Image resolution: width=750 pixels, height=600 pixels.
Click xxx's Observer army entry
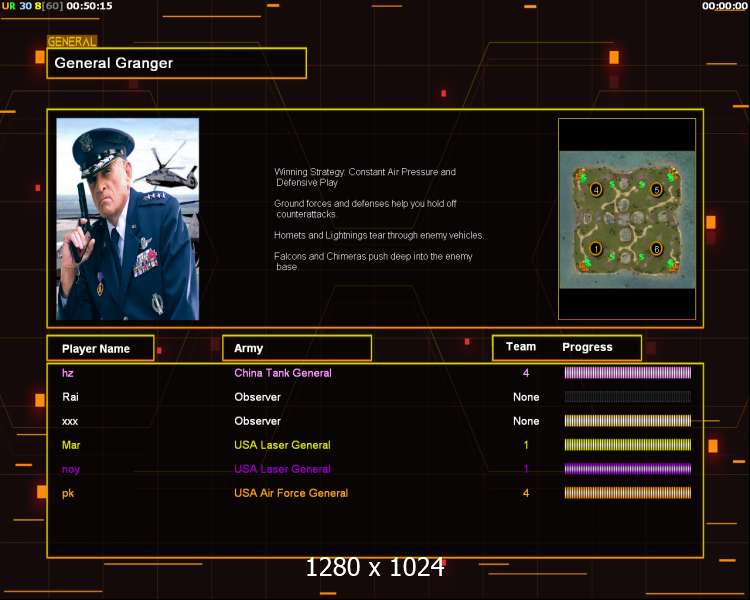tap(257, 421)
